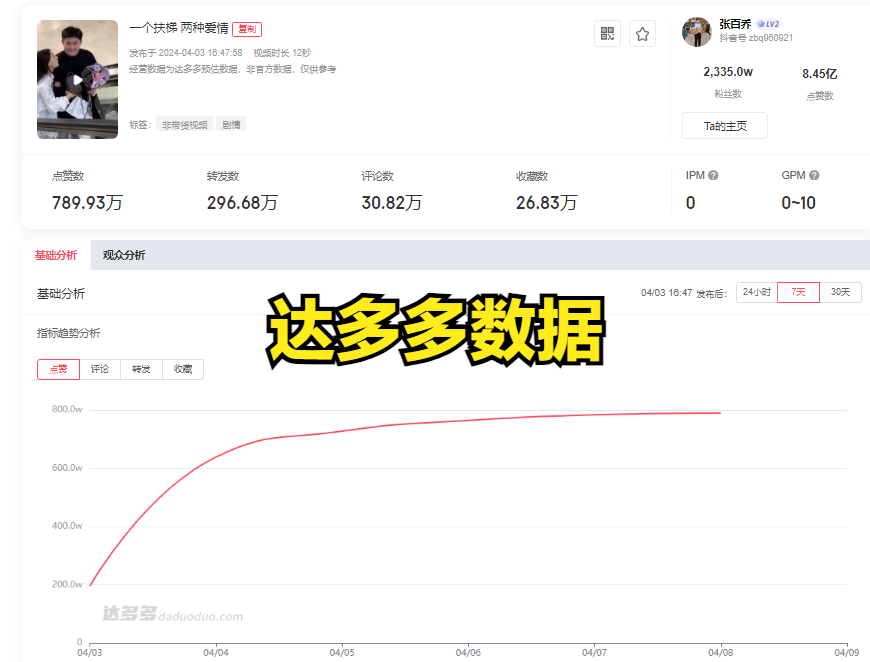
Task: Click the IPM help question mark icon
Action: pyautogui.click(x=713, y=176)
